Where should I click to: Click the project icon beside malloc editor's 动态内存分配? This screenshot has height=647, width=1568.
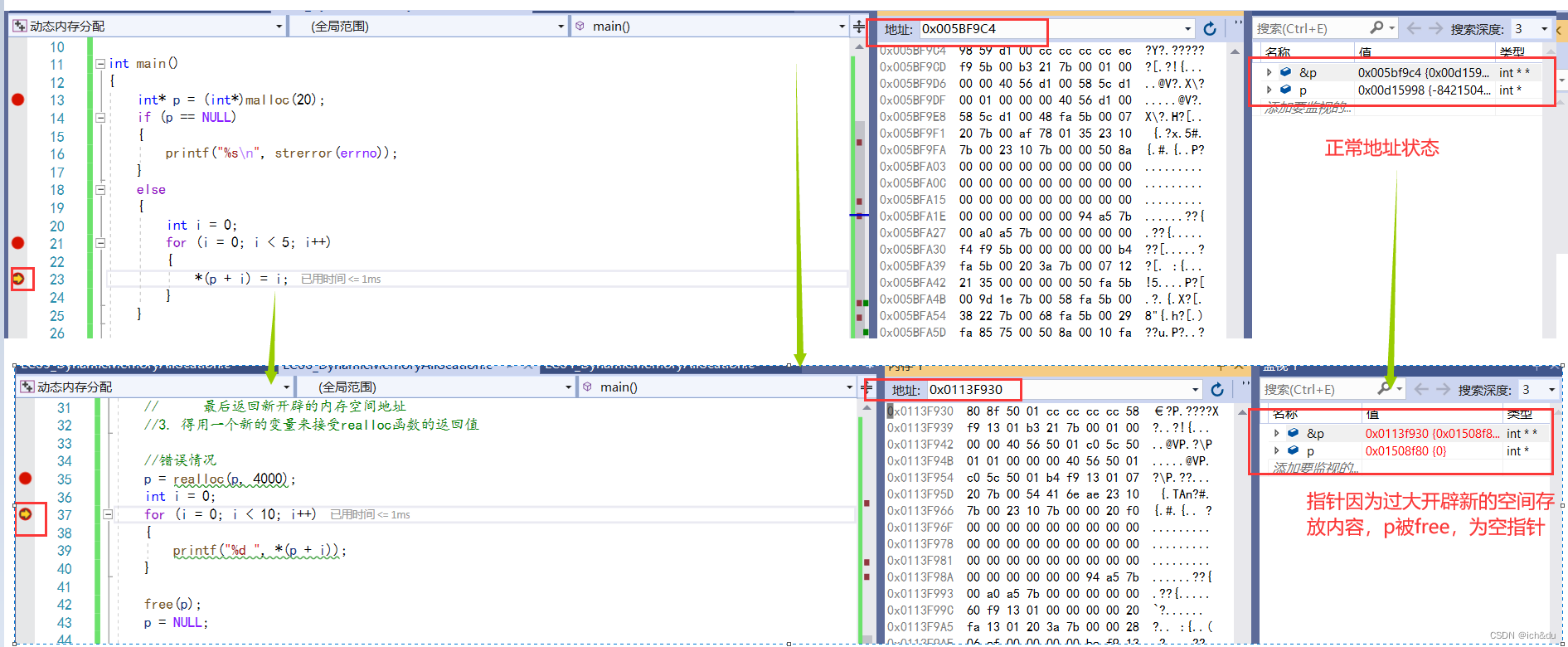click(20, 27)
